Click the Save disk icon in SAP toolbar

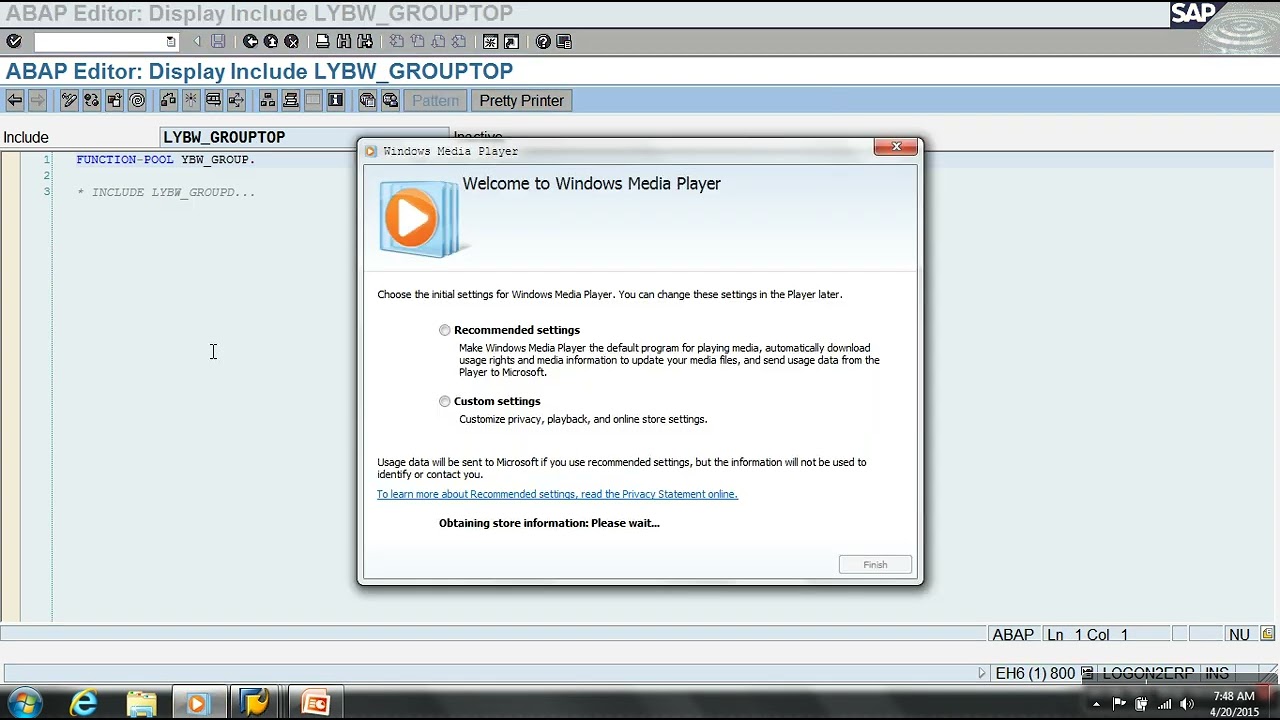(x=218, y=41)
